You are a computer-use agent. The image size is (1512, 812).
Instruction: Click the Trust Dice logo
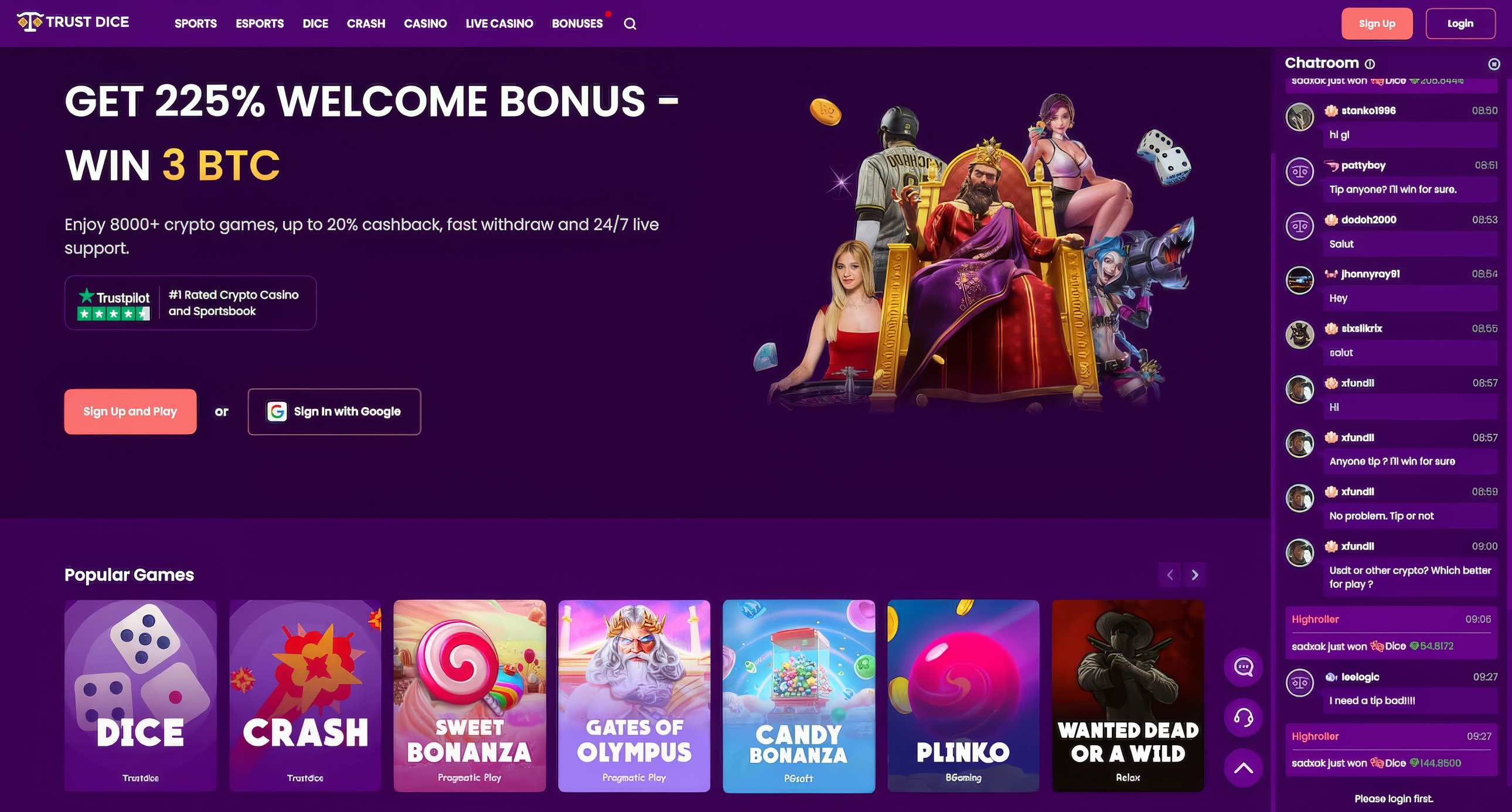(73, 22)
